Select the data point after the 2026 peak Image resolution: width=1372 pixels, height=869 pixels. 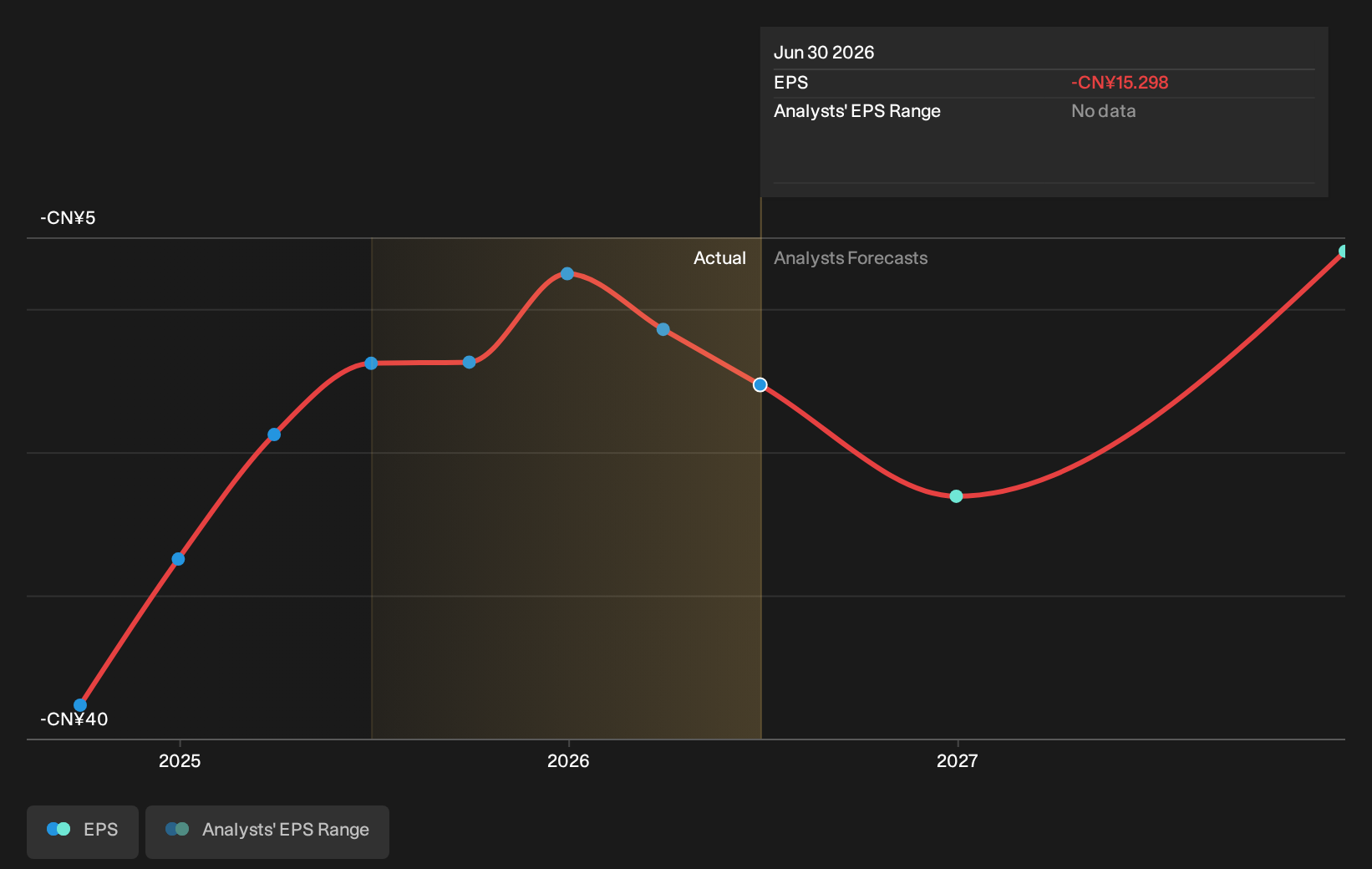[x=663, y=330]
